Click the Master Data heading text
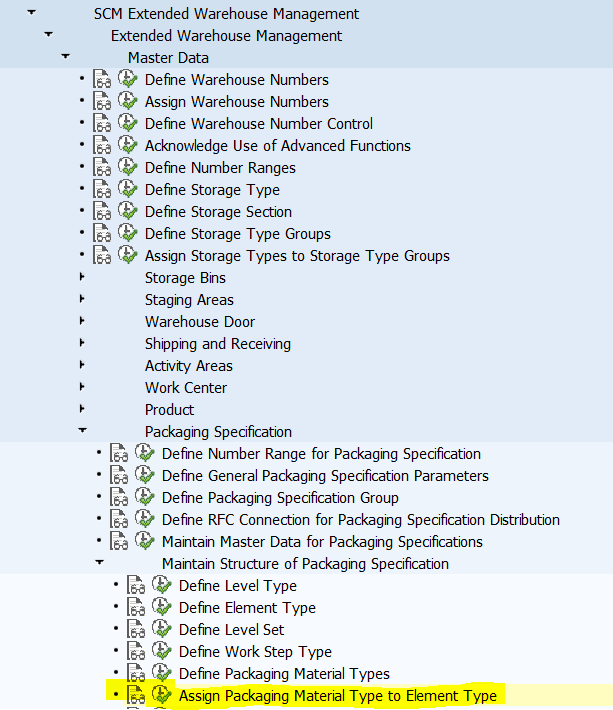This screenshot has width=613, height=710. click(168, 58)
